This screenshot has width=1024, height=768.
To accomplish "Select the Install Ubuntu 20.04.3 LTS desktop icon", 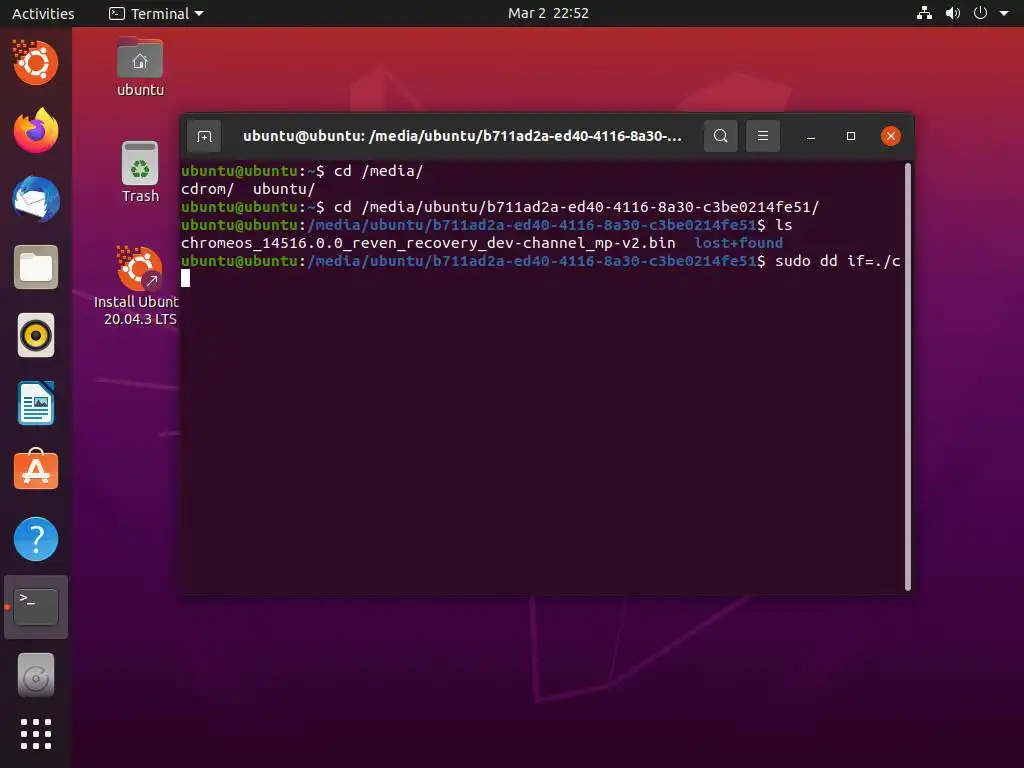I will [137, 285].
